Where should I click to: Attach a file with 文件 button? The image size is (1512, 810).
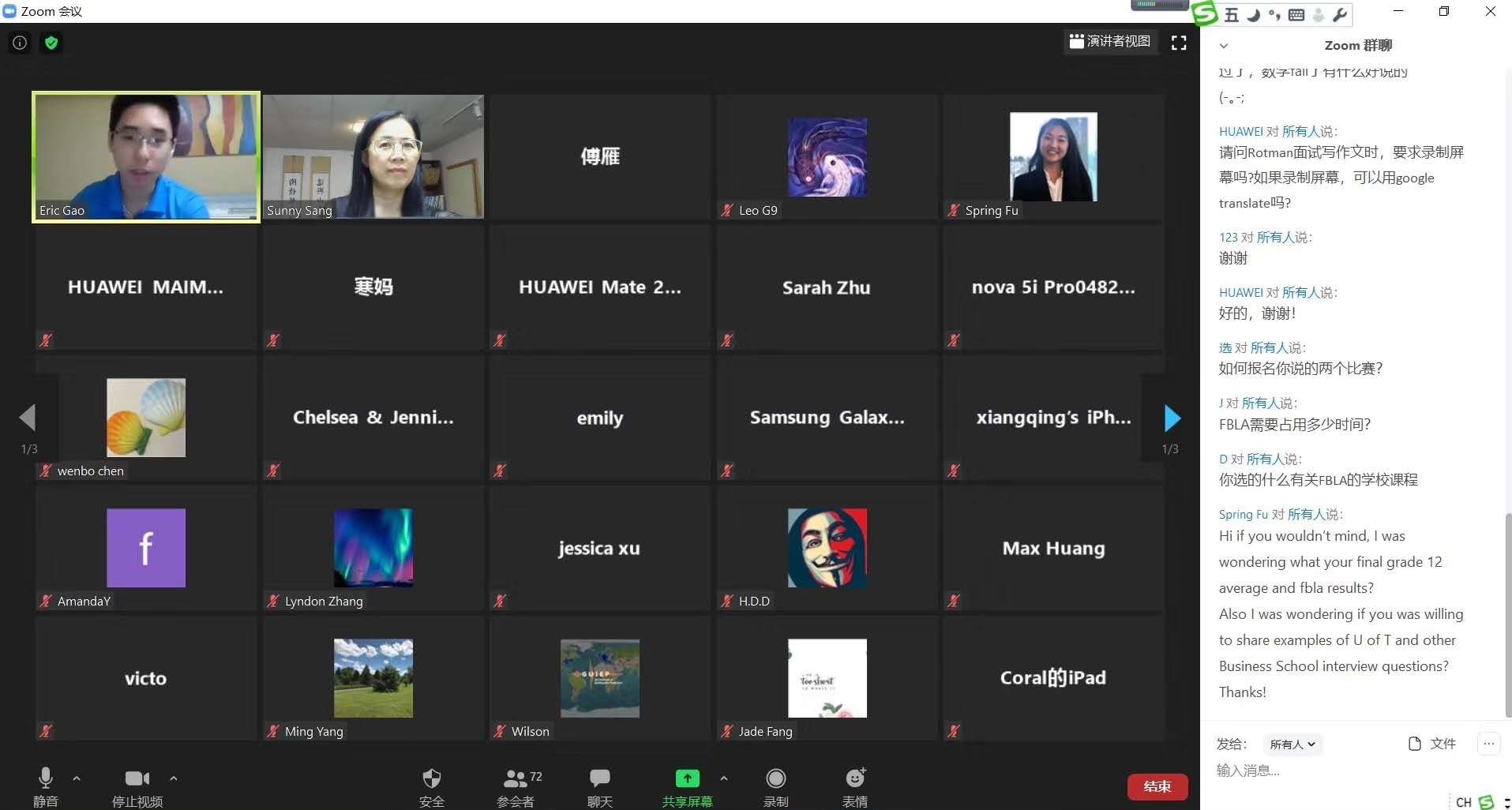(1432, 744)
